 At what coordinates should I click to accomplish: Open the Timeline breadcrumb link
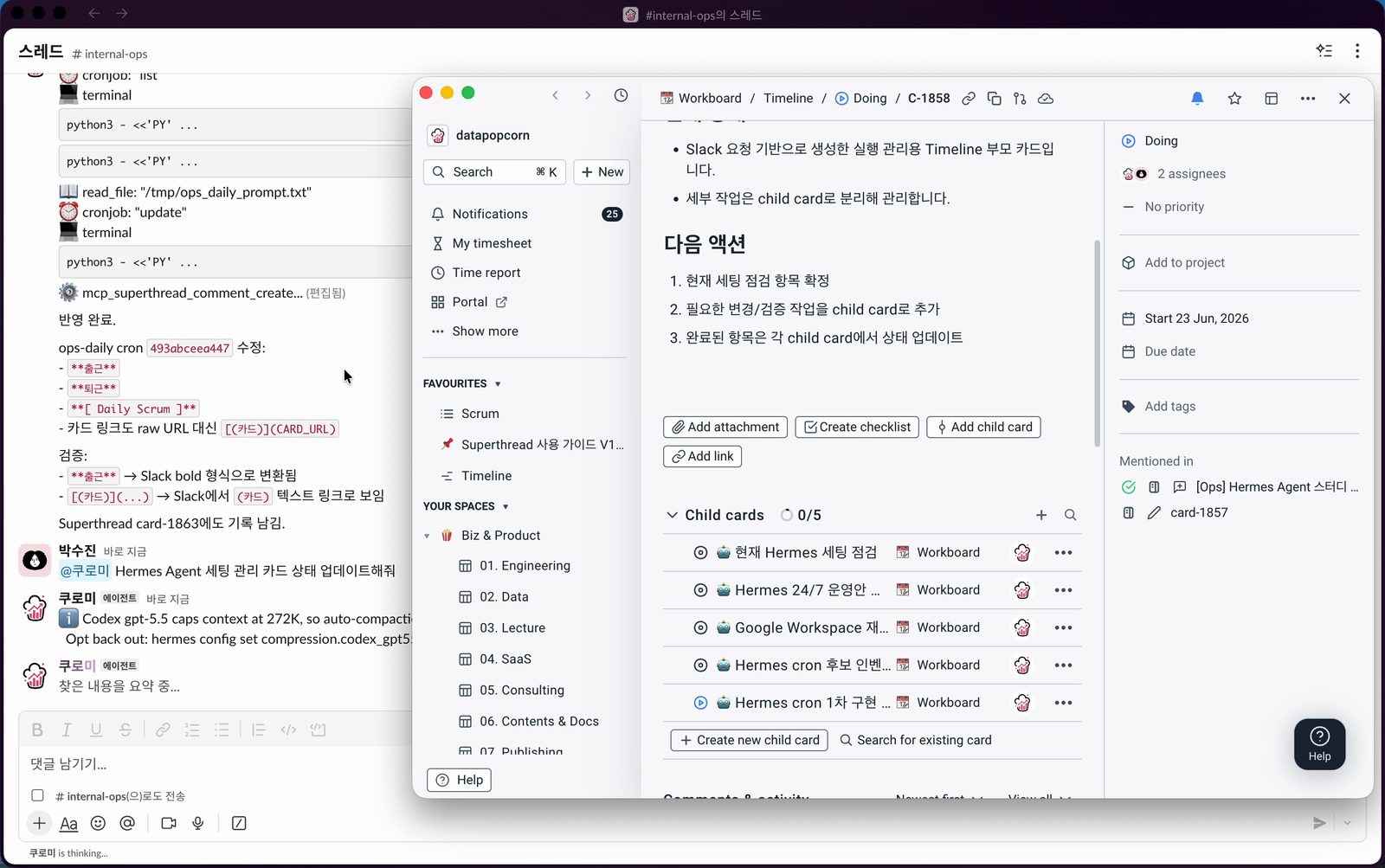coord(788,99)
